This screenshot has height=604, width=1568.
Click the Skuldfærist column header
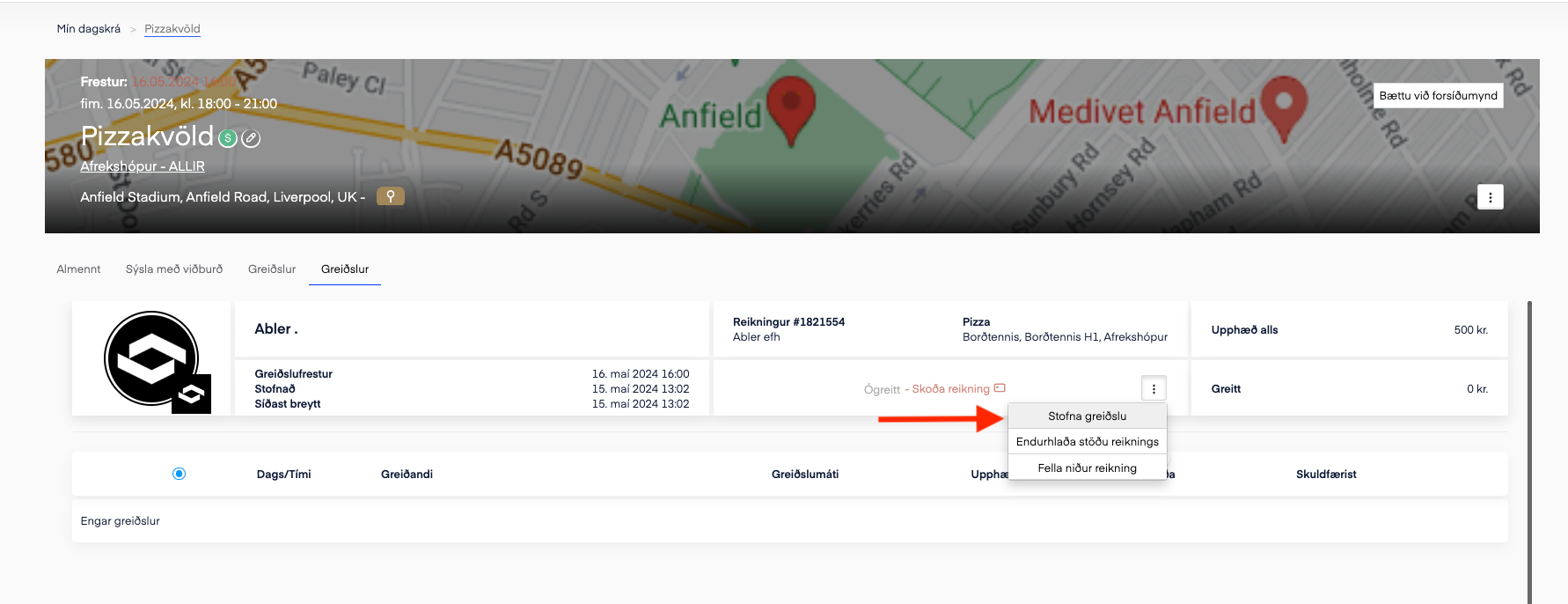click(1326, 474)
